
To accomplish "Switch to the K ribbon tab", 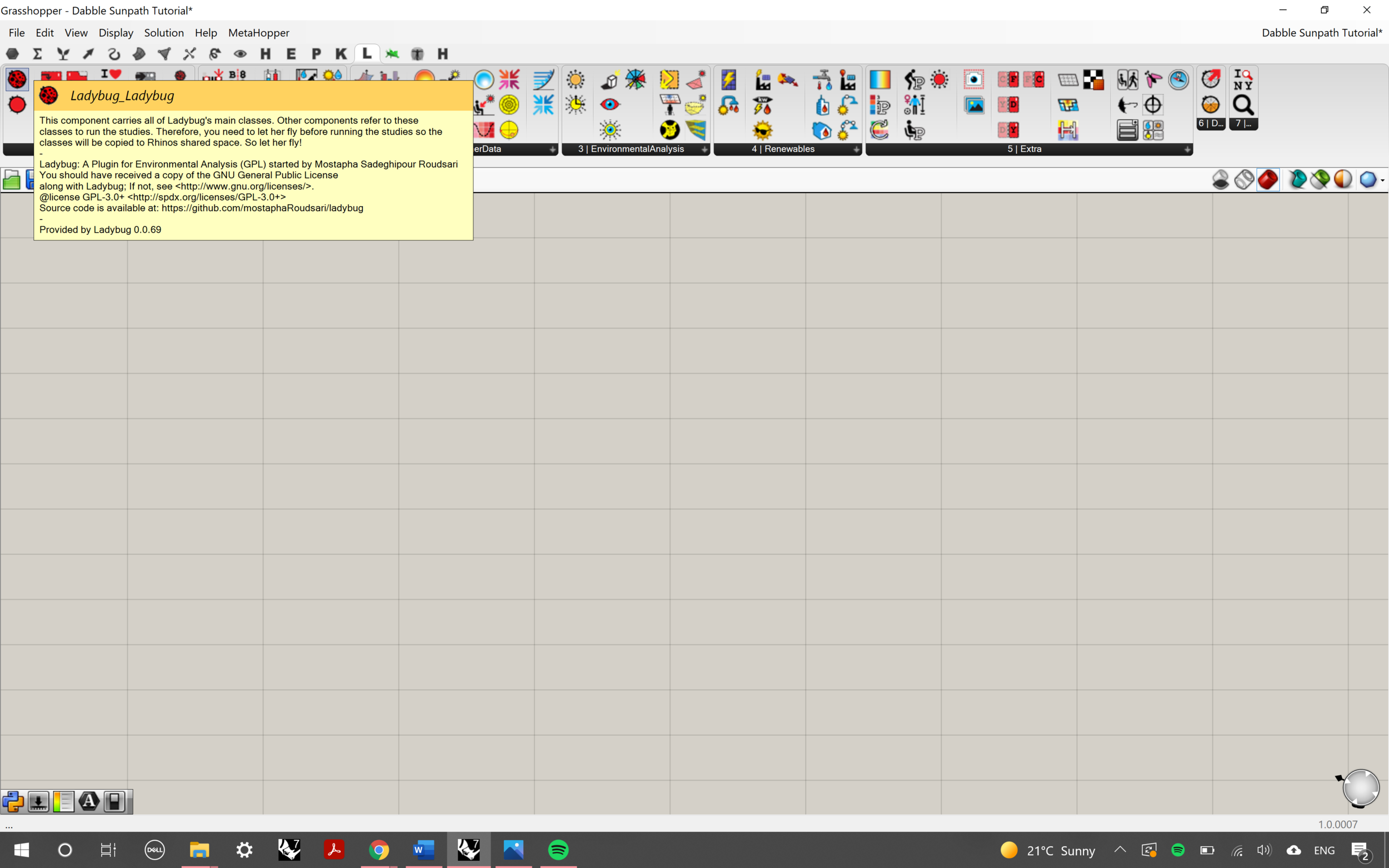I will [341, 54].
